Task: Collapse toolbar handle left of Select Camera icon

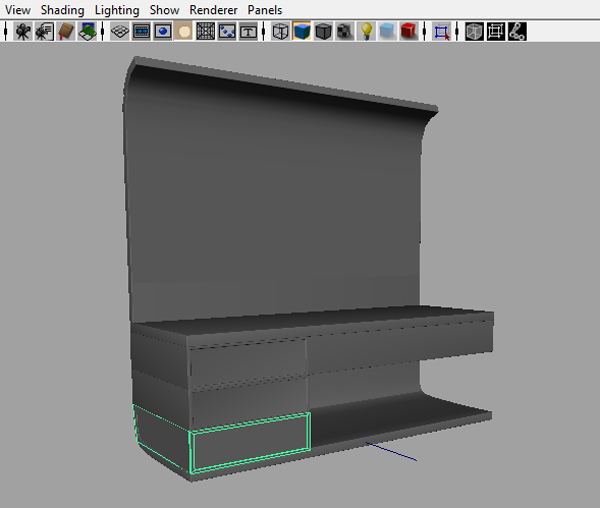Action: tap(6, 31)
